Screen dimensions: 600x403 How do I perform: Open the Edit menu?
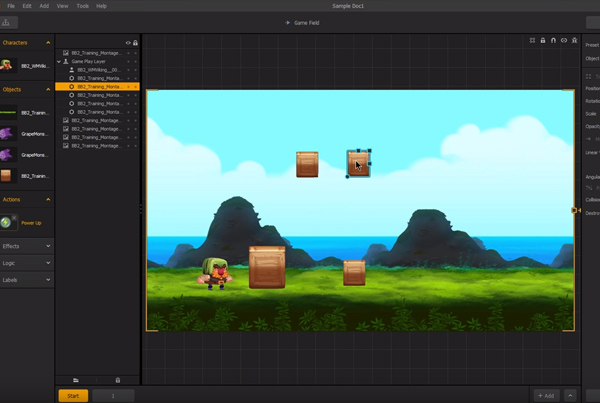coord(27,6)
